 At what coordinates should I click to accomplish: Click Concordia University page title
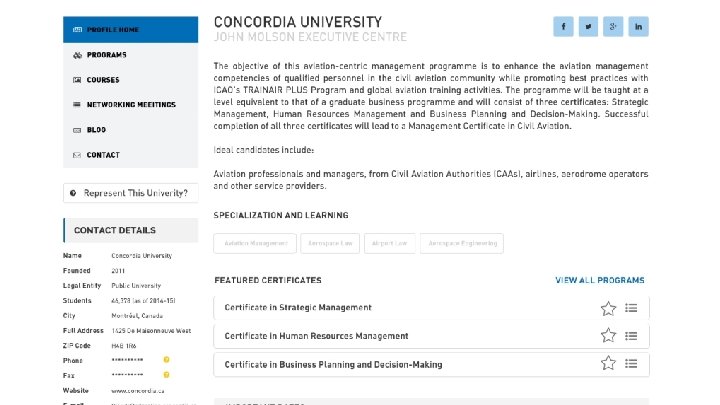click(298, 22)
